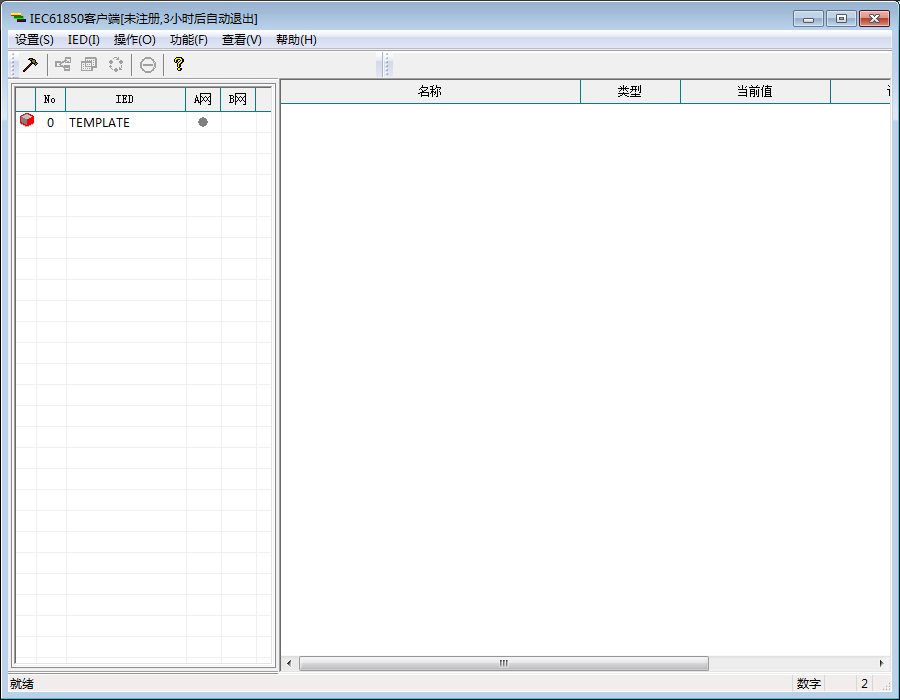Close the IEC61850 client window
The width and height of the screenshot is (900, 700).
tap(874, 18)
